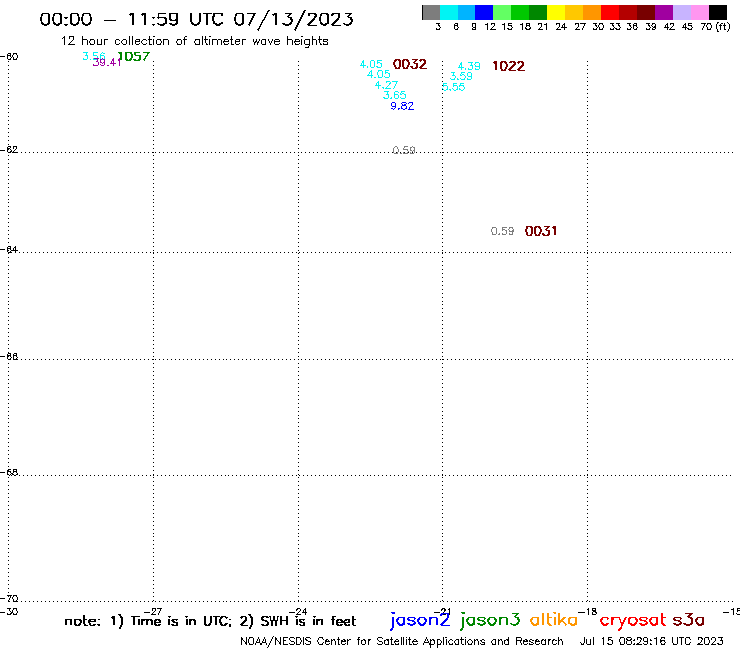Click the 5.55 wave height value
740x650 pixels.
tap(454, 87)
